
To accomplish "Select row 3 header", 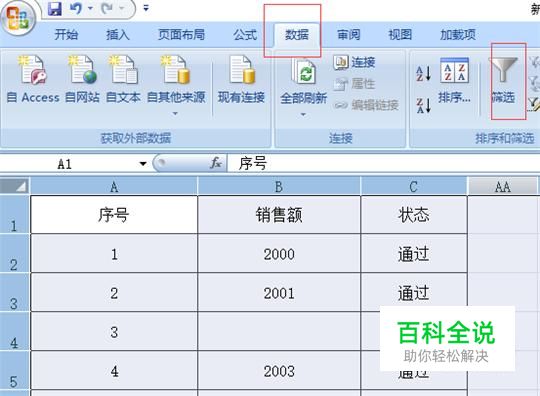I will pos(15,292).
